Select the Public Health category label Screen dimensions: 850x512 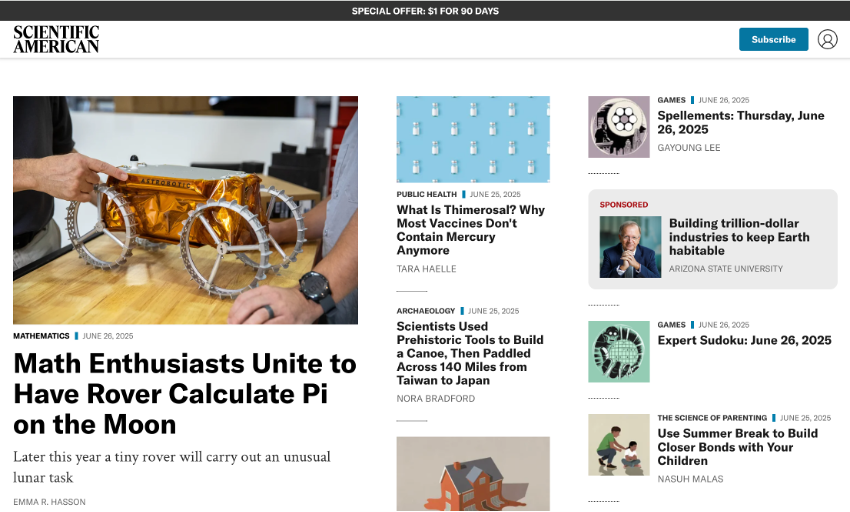click(x=427, y=194)
